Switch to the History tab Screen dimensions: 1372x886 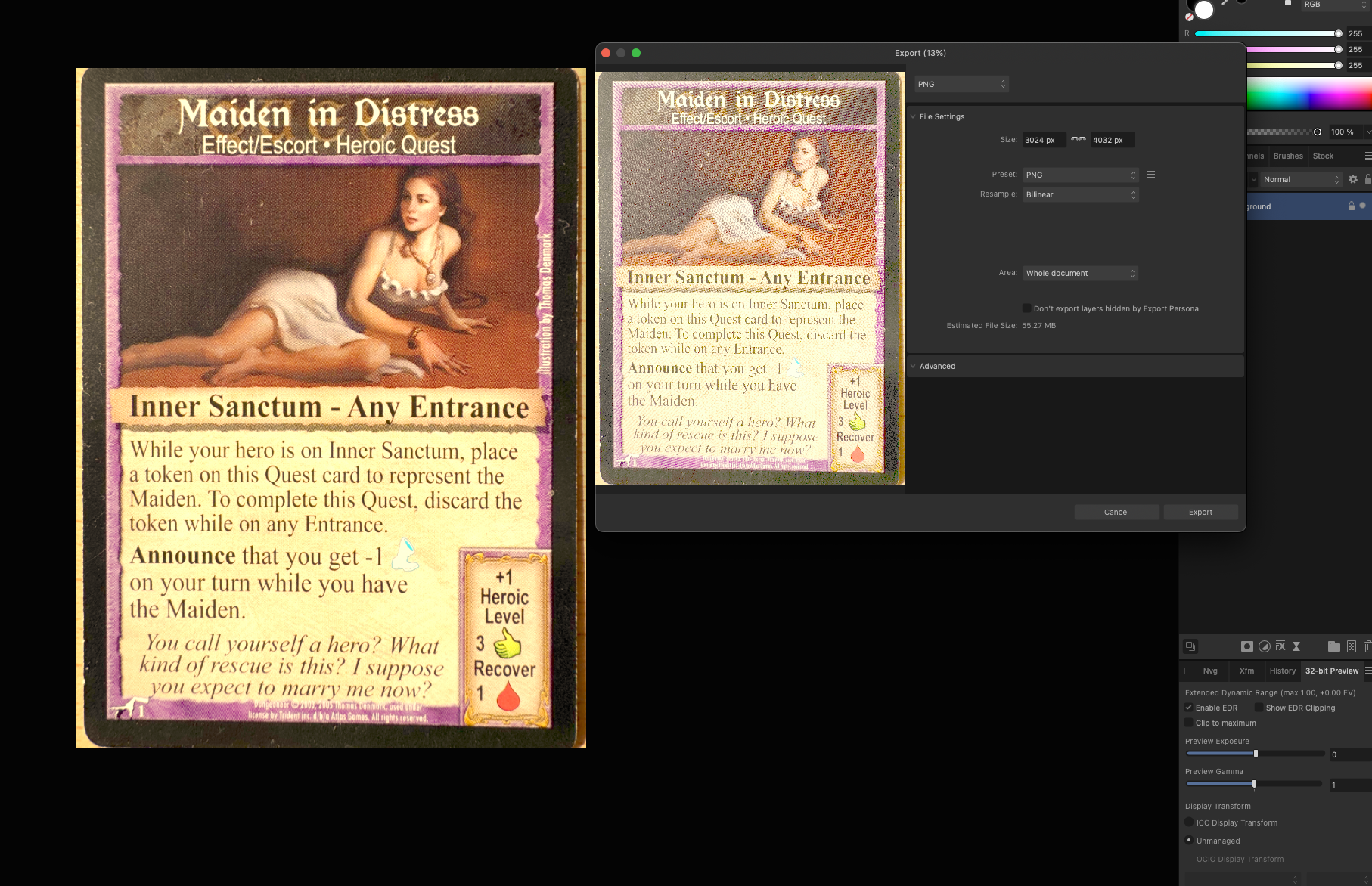(x=1282, y=671)
